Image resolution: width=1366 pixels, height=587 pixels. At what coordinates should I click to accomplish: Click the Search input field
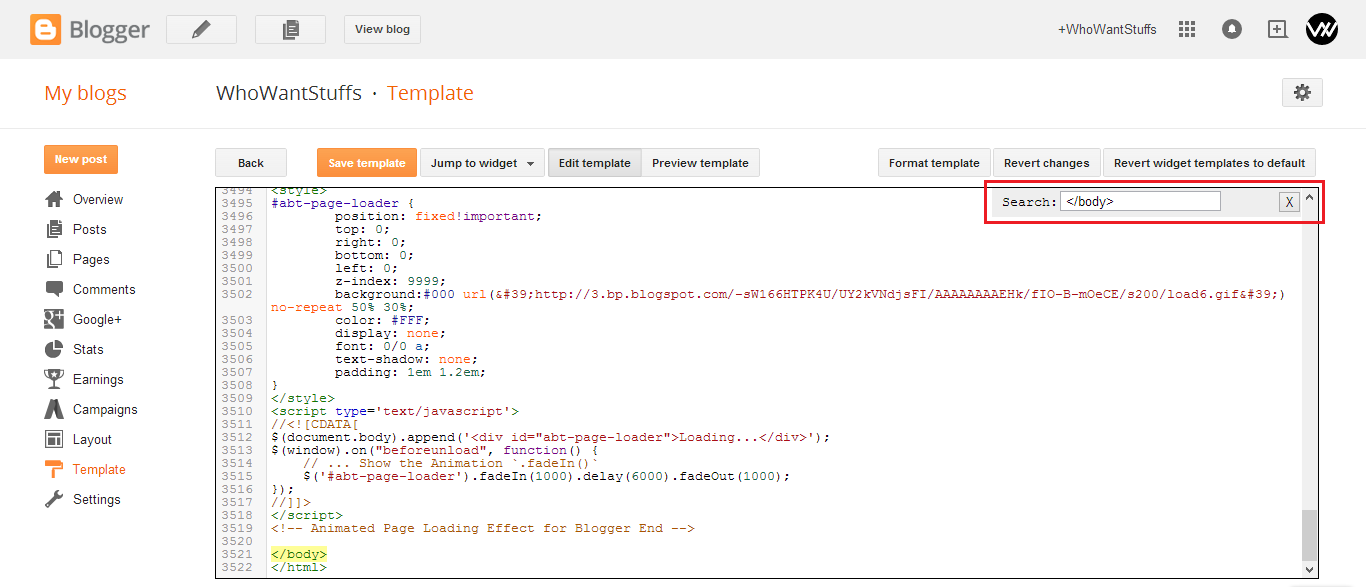click(1140, 201)
